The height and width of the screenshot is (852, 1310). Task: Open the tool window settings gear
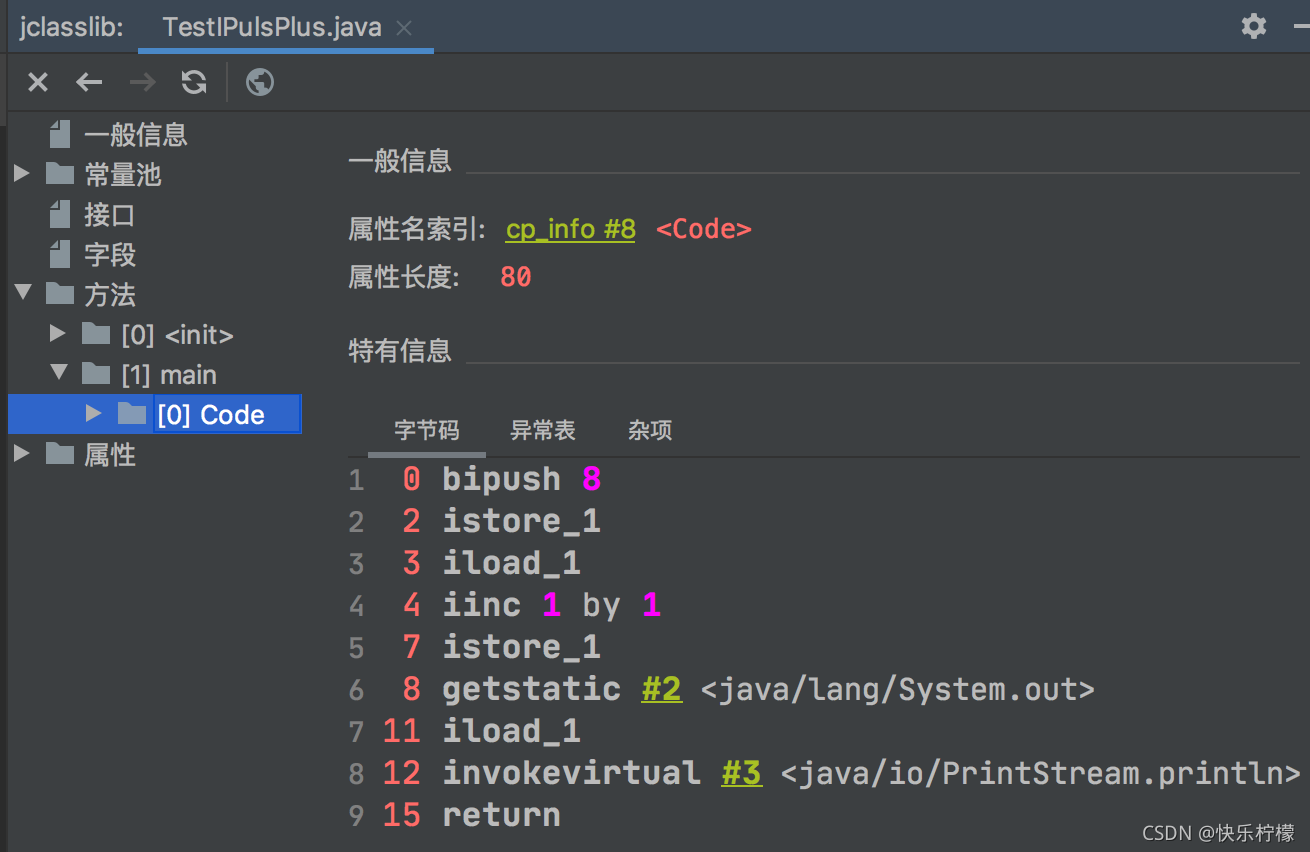click(1254, 26)
